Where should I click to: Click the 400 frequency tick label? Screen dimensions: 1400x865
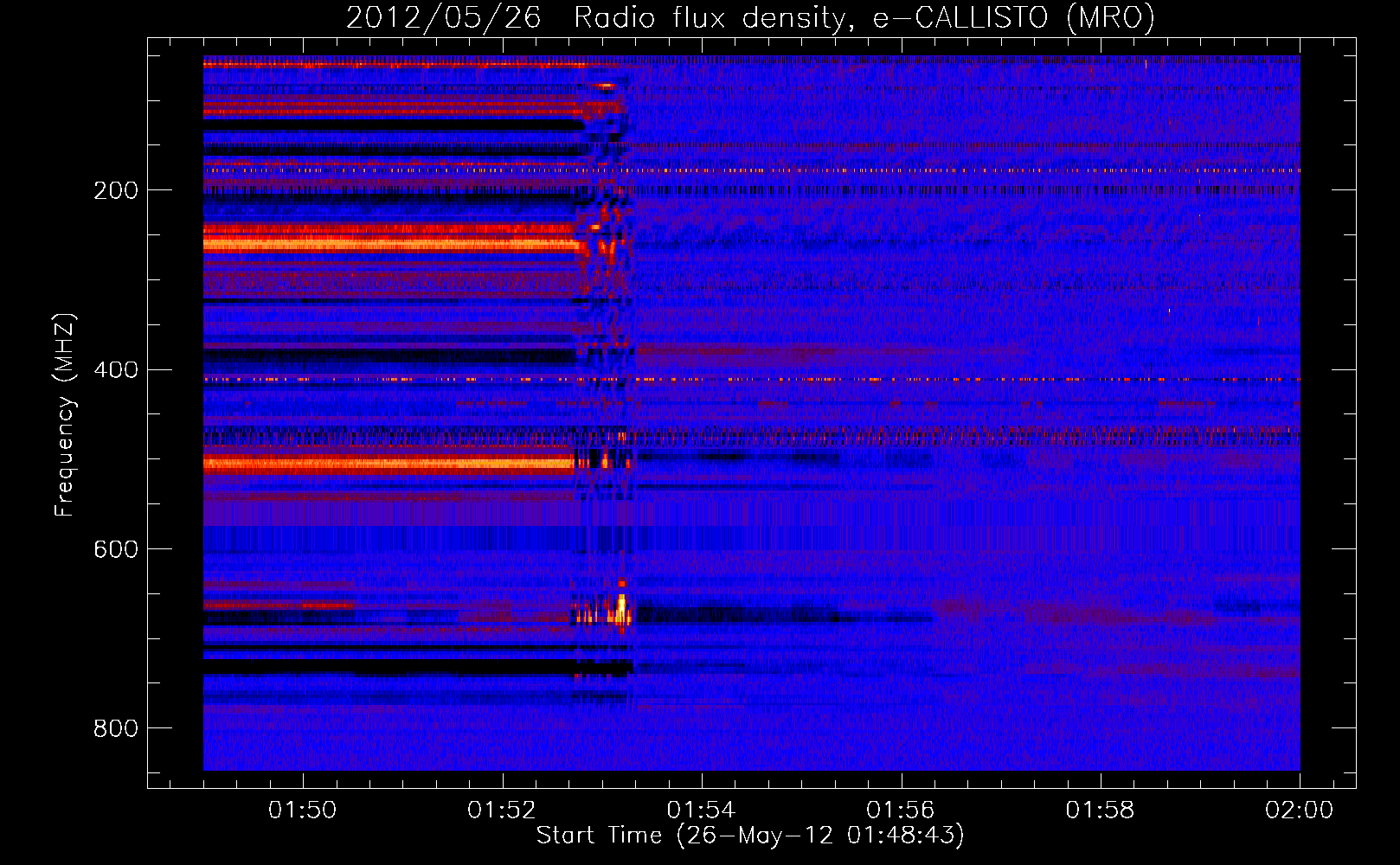[116, 370]
